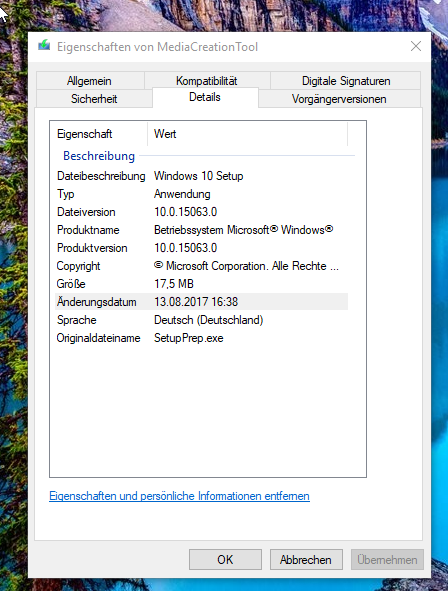
Task: Select the Beschreibung group heading
Action: tap(99, 156)
